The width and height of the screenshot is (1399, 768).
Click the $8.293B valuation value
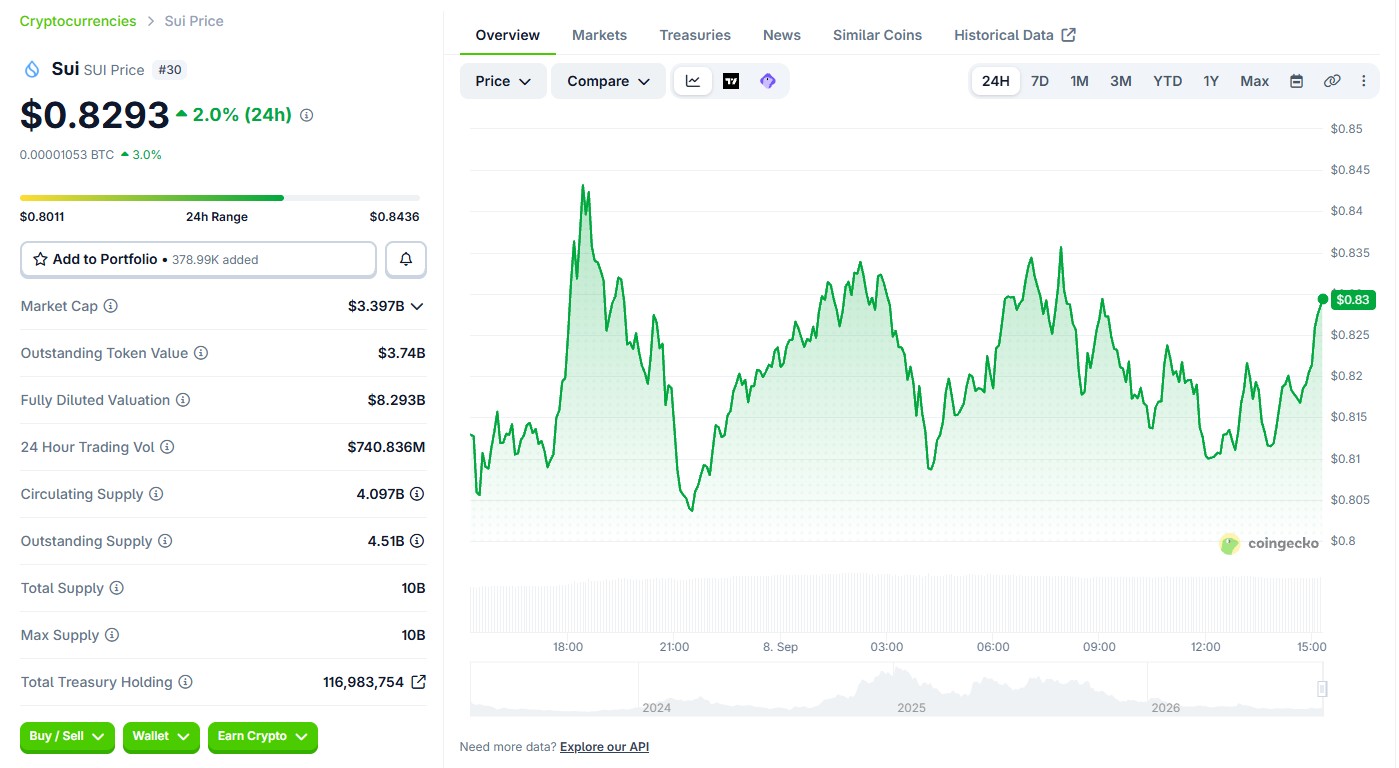tap(397, 400)
